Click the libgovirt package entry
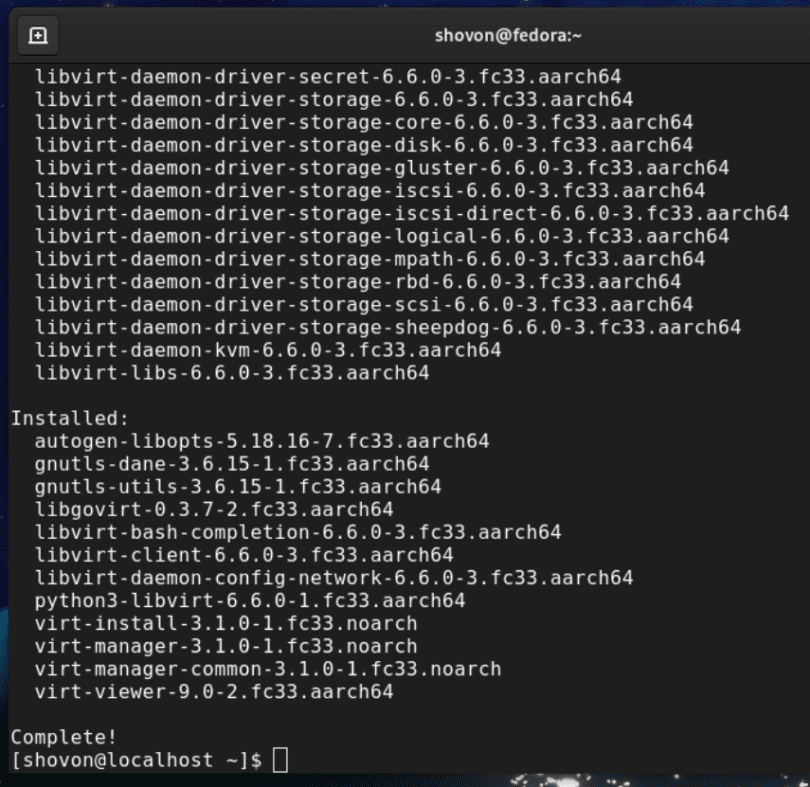Screen dimensions: 810x787 coord(190,508)
